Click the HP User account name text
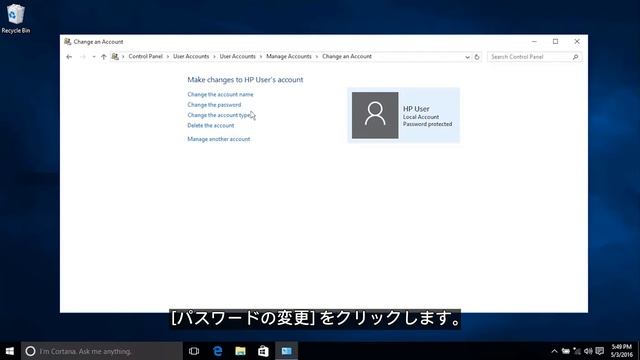 pyautogui.click(x=416, y=109)
